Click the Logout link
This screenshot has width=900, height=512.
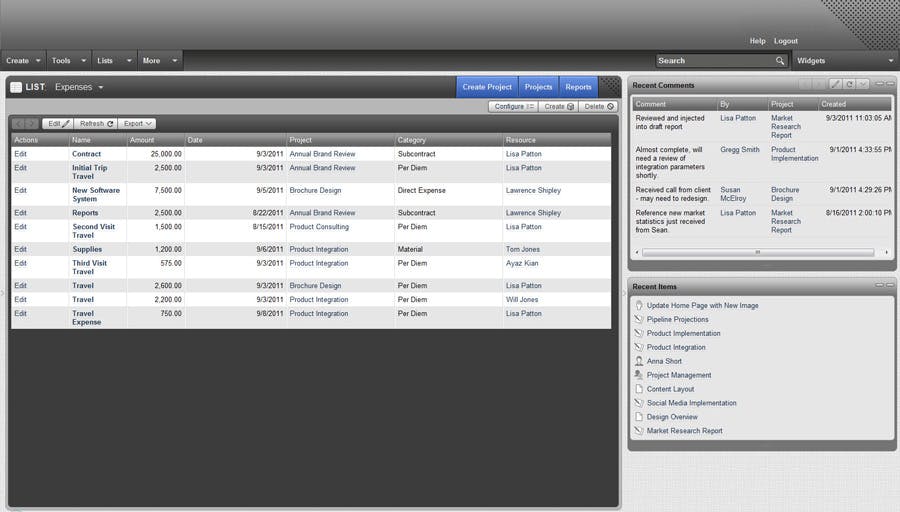pos(786,41)
